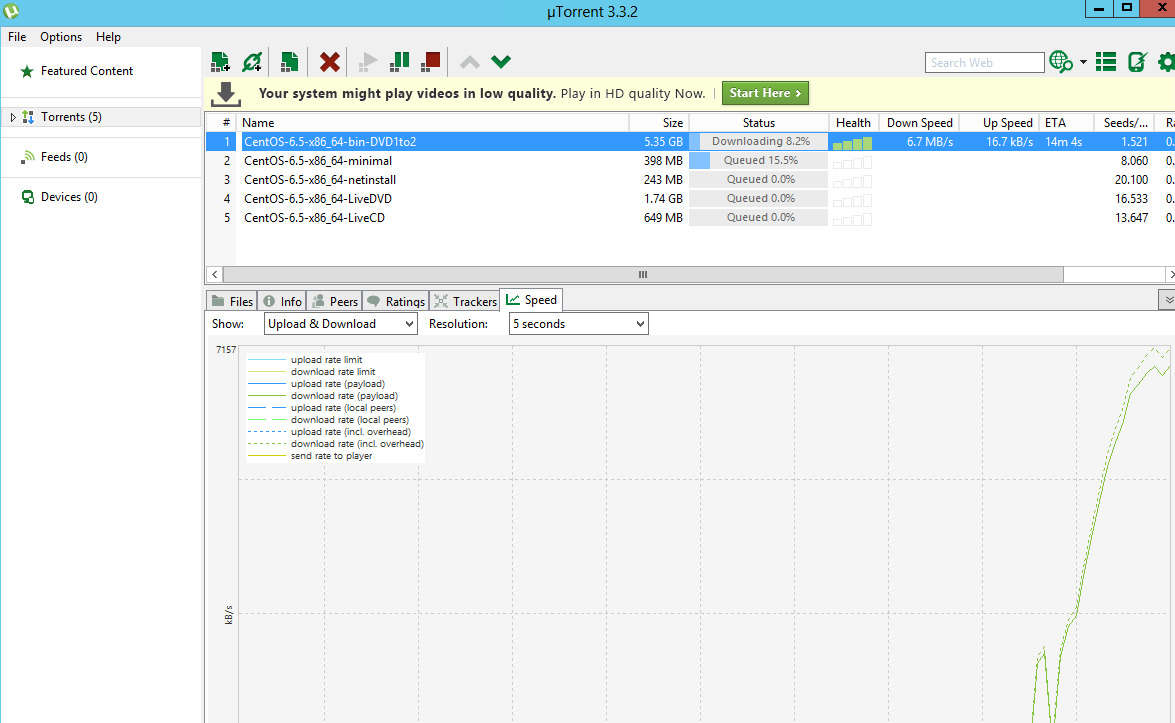
Task: Click the Add Torrent toolbar icon
Action: click(x=220, y=61)
